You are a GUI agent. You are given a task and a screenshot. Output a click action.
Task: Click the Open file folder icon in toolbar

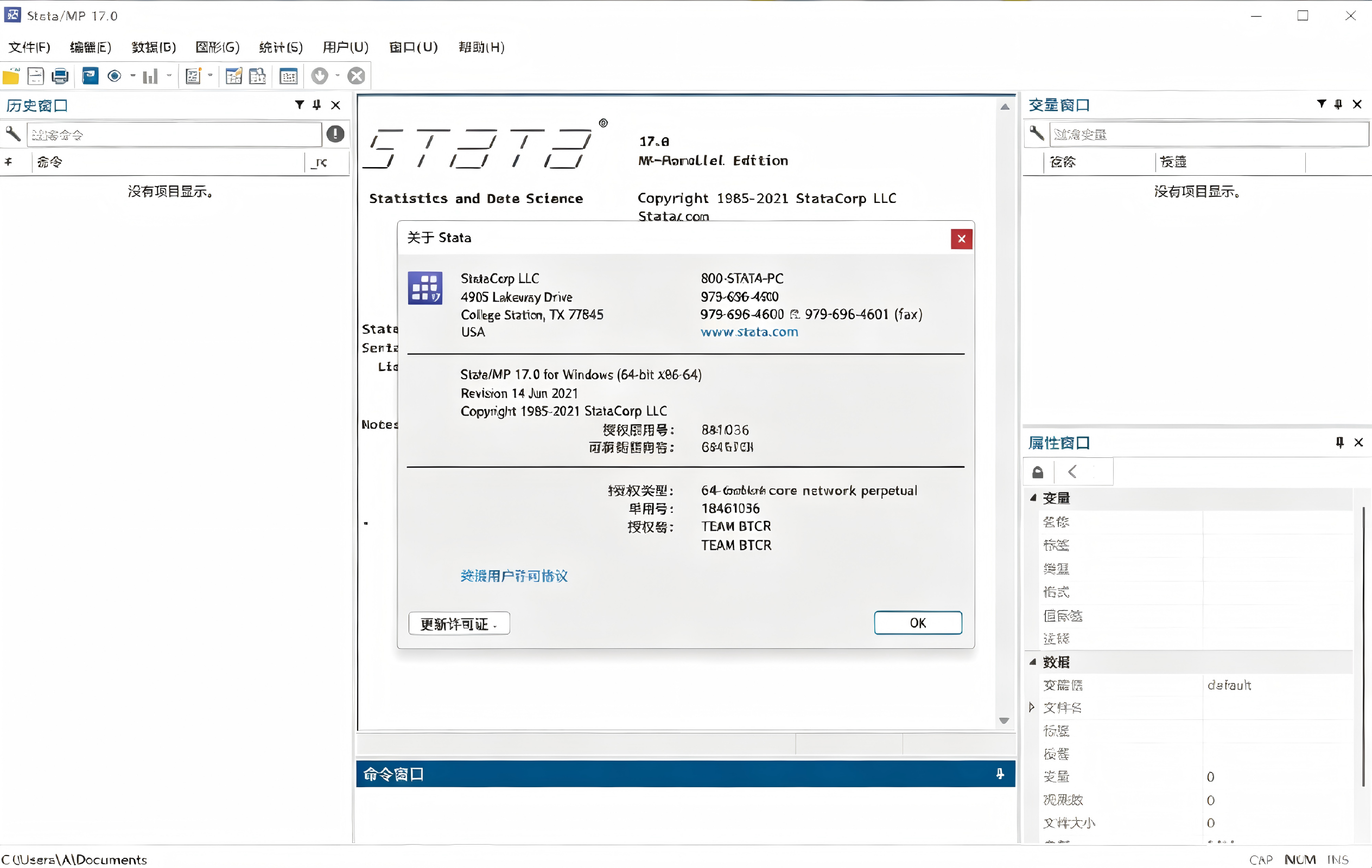pos(11,76)
